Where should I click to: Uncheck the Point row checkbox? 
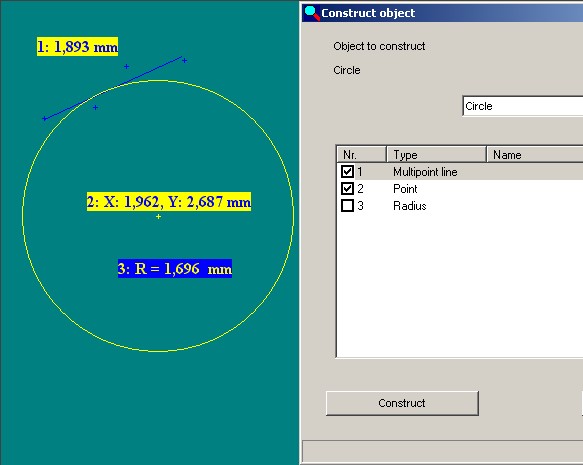coord(347,188)
